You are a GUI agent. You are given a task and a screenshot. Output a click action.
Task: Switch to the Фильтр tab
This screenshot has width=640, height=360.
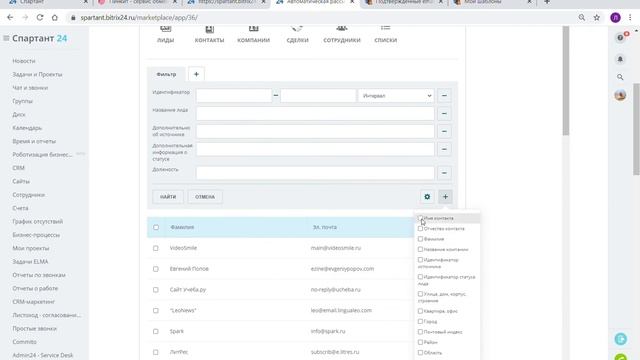pos(166,74)
